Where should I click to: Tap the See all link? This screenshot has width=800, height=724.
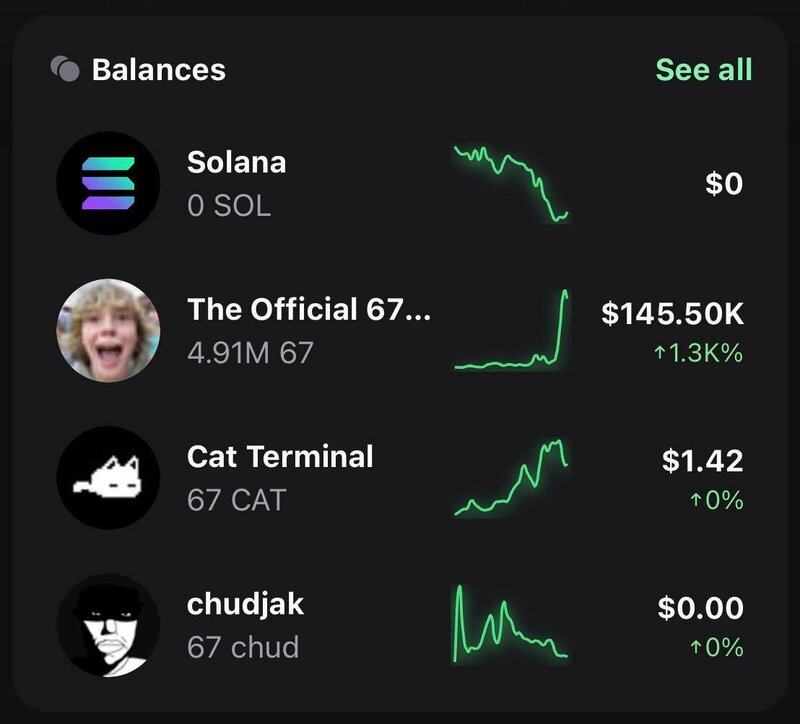703,69
